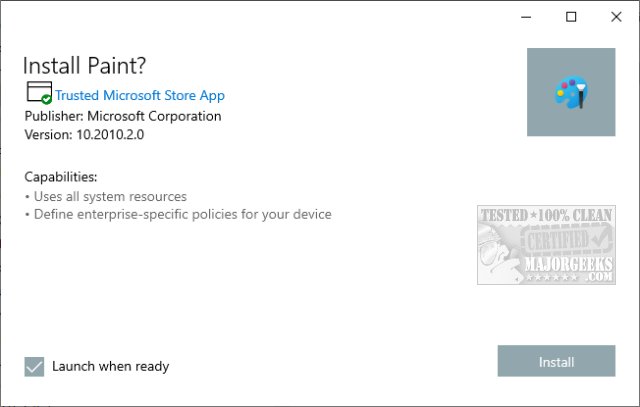Image resolution: width=640 pixels, height=407 pixels.
Task: Click the 'Launch when ready' label text
Action: [111, 366]
